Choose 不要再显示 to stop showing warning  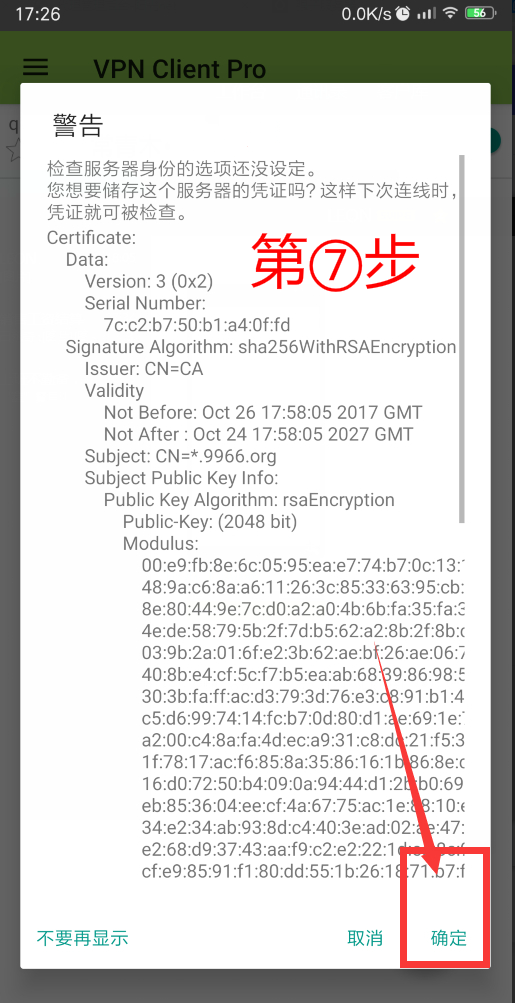click(83, 938)
